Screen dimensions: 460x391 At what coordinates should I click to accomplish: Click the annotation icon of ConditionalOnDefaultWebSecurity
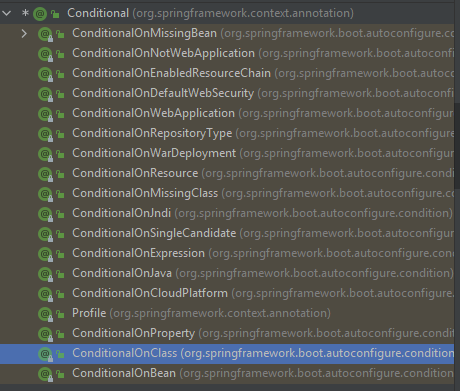[45, 94]
